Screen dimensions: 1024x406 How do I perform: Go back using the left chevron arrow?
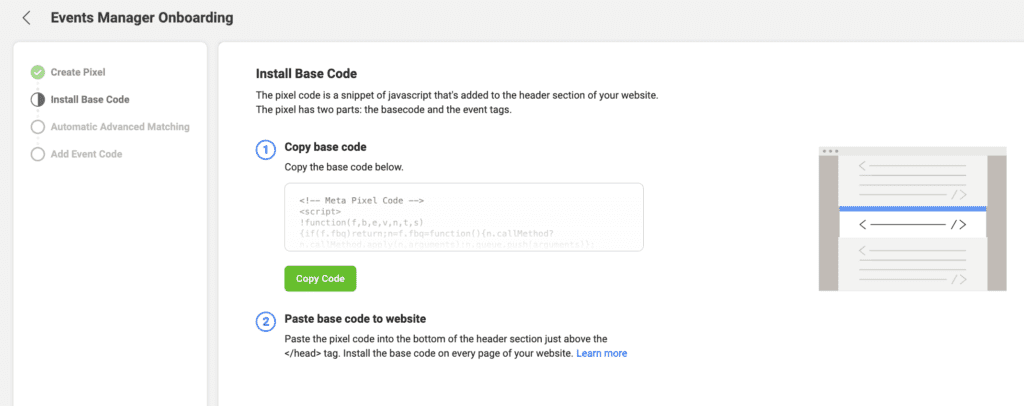26,18
